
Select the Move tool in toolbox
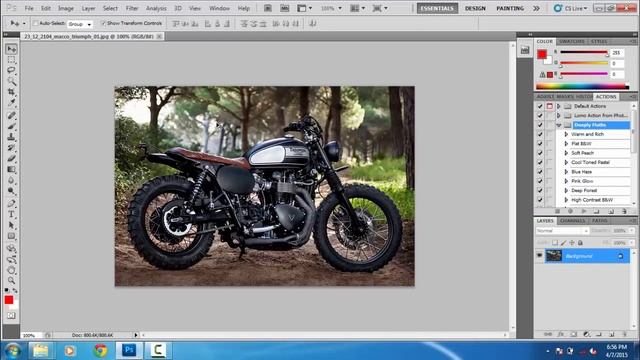tap(11, 49)
